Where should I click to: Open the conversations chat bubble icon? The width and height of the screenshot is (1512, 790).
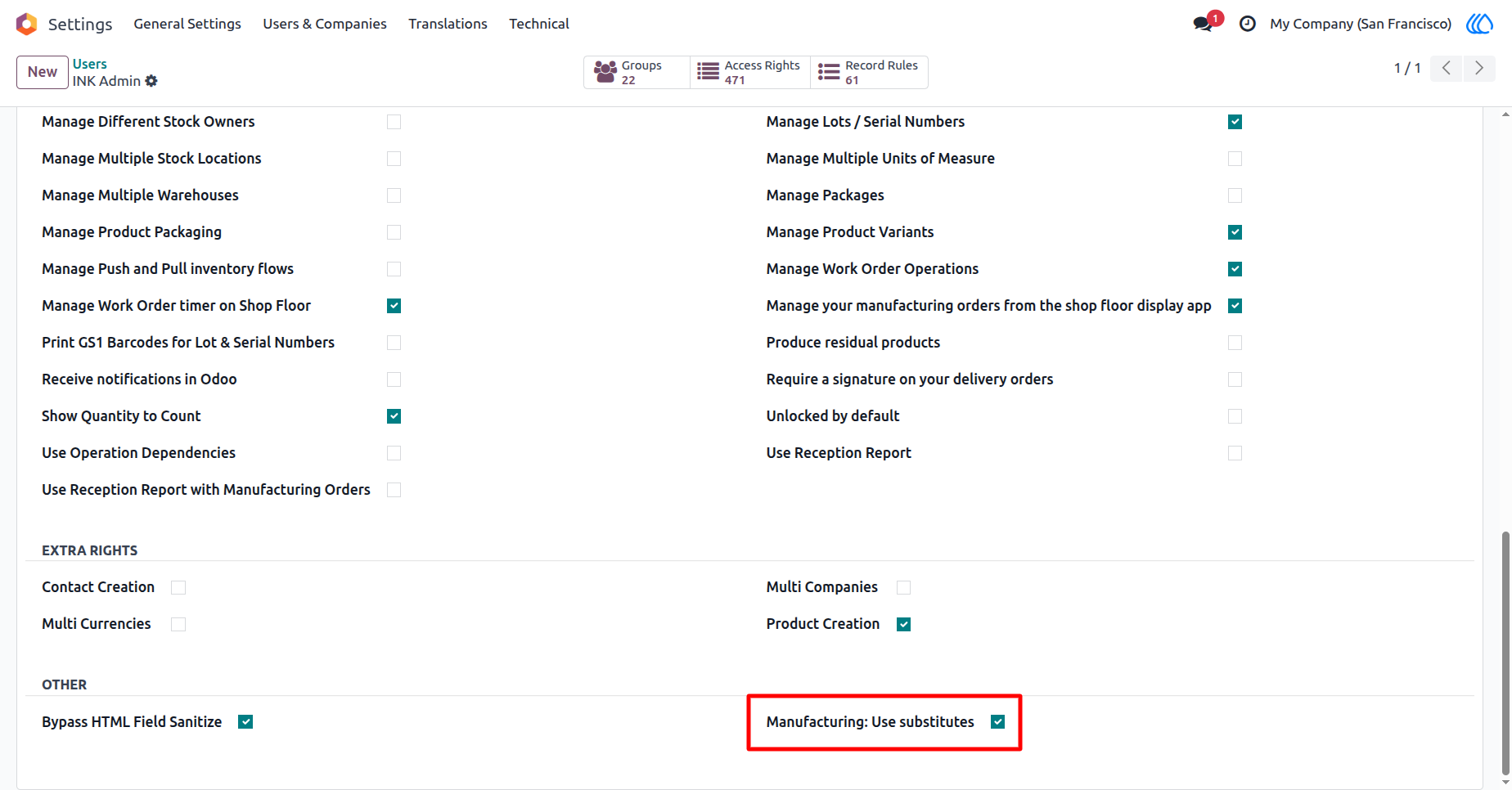click(x=1203, y=24)
